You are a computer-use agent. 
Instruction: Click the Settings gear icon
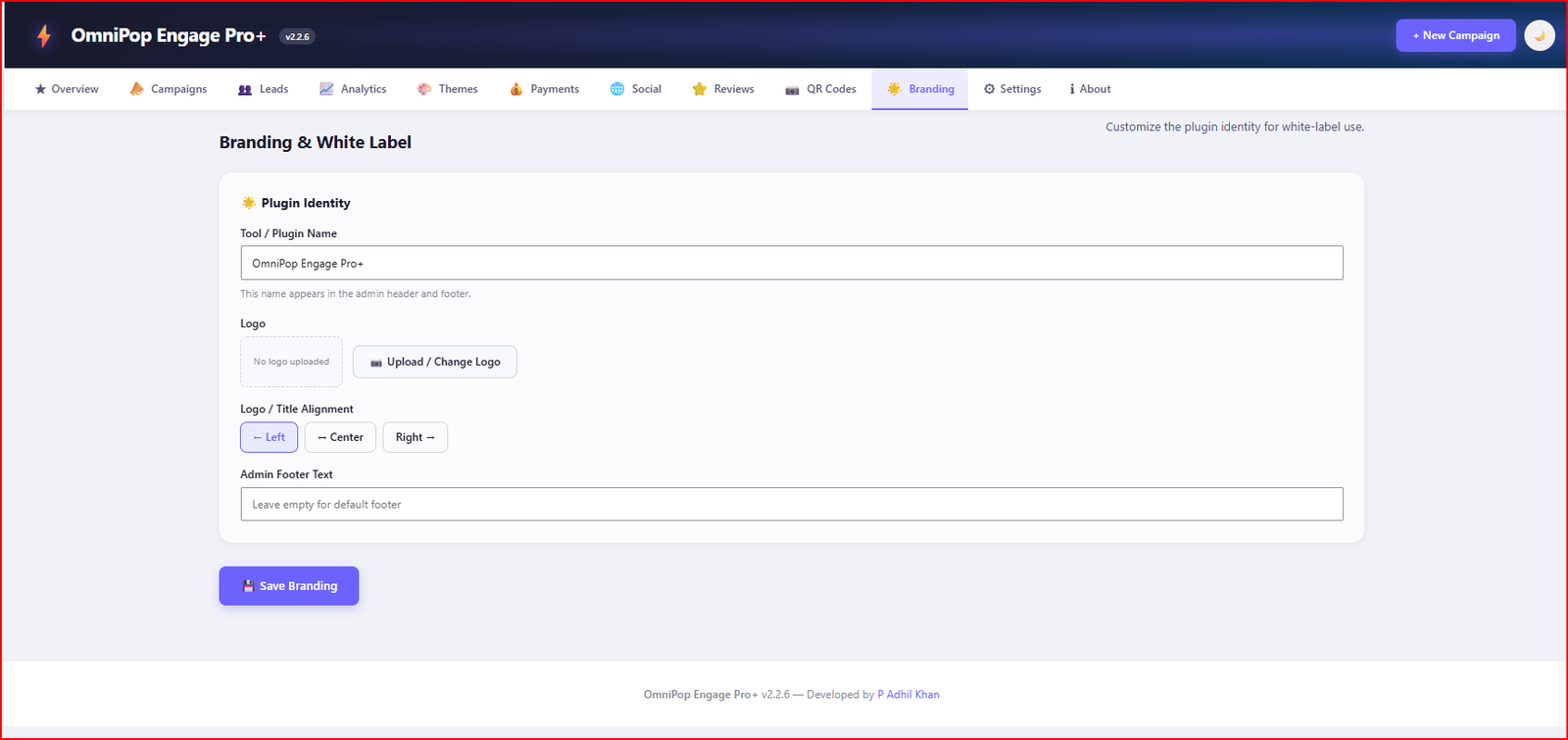[990, 89]
